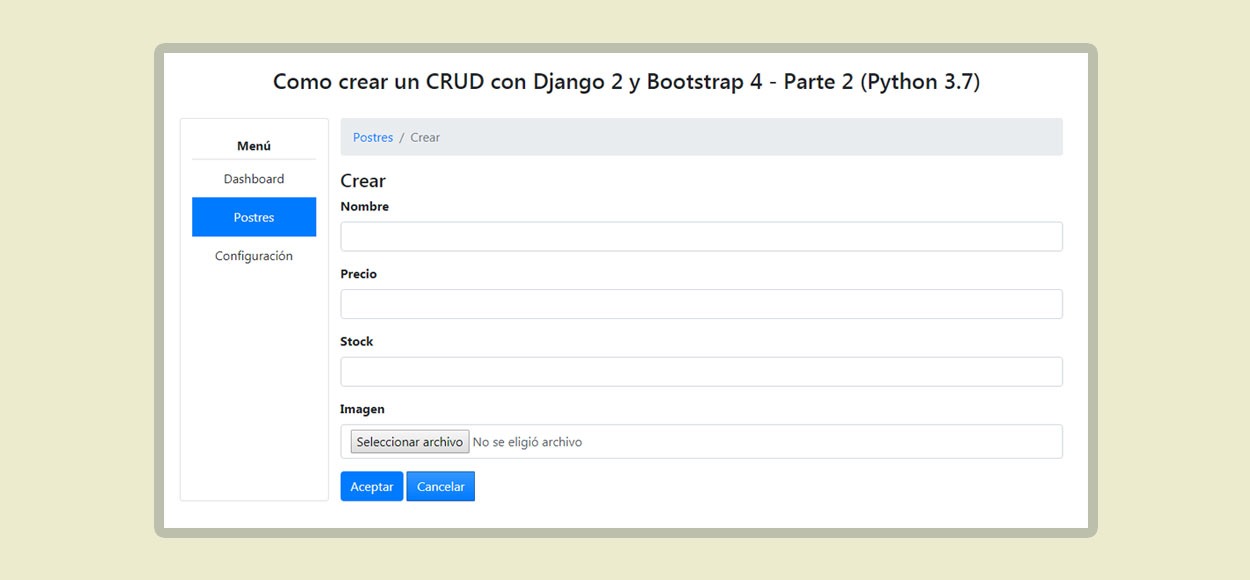Click the Precio field label
1250x580 pixels.
(x=359, y=274)
